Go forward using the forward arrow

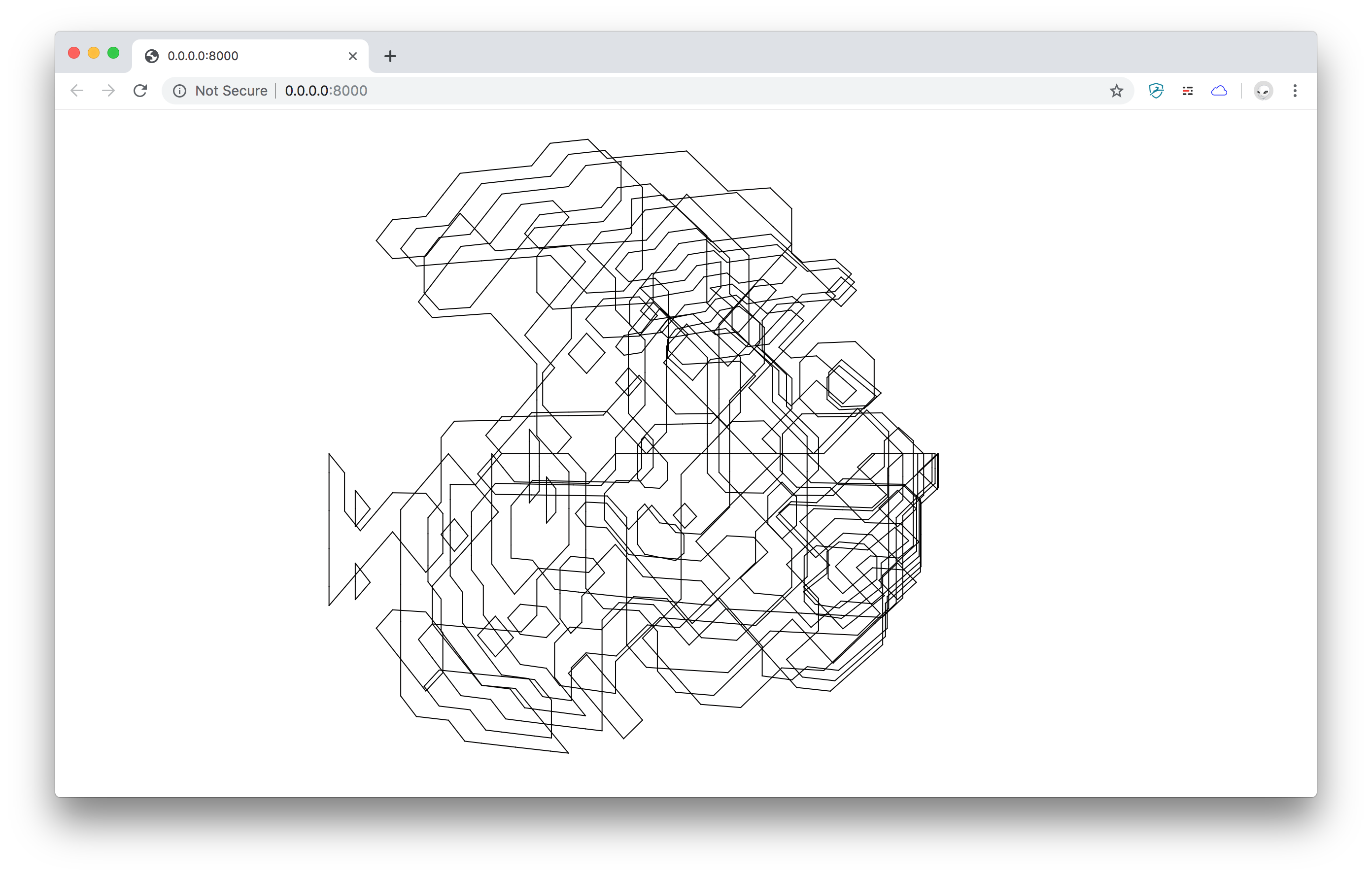tap(108, 91)
